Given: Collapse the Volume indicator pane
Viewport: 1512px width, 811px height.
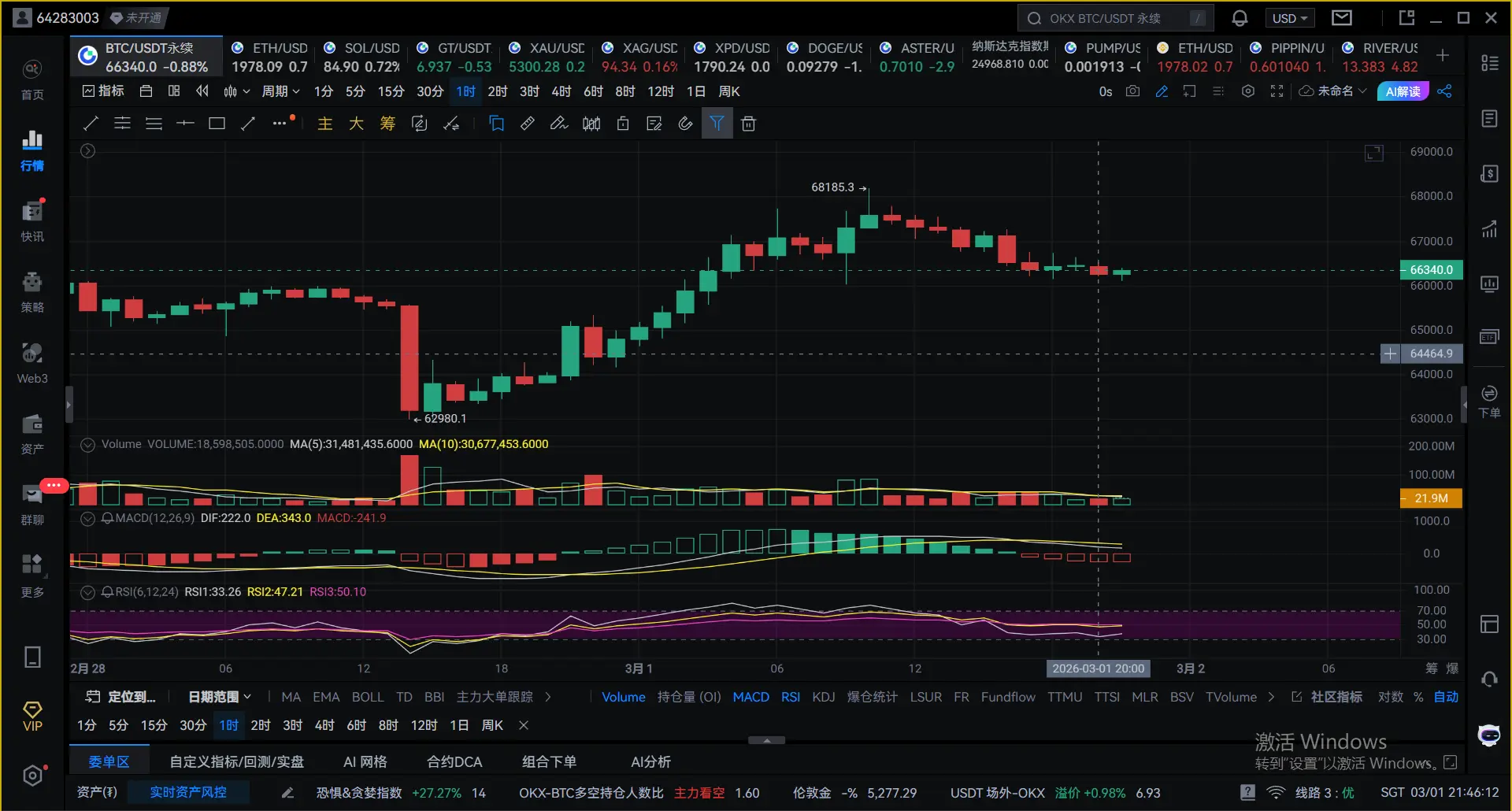Looking at the screenshot, I should (x=88, y=445).
